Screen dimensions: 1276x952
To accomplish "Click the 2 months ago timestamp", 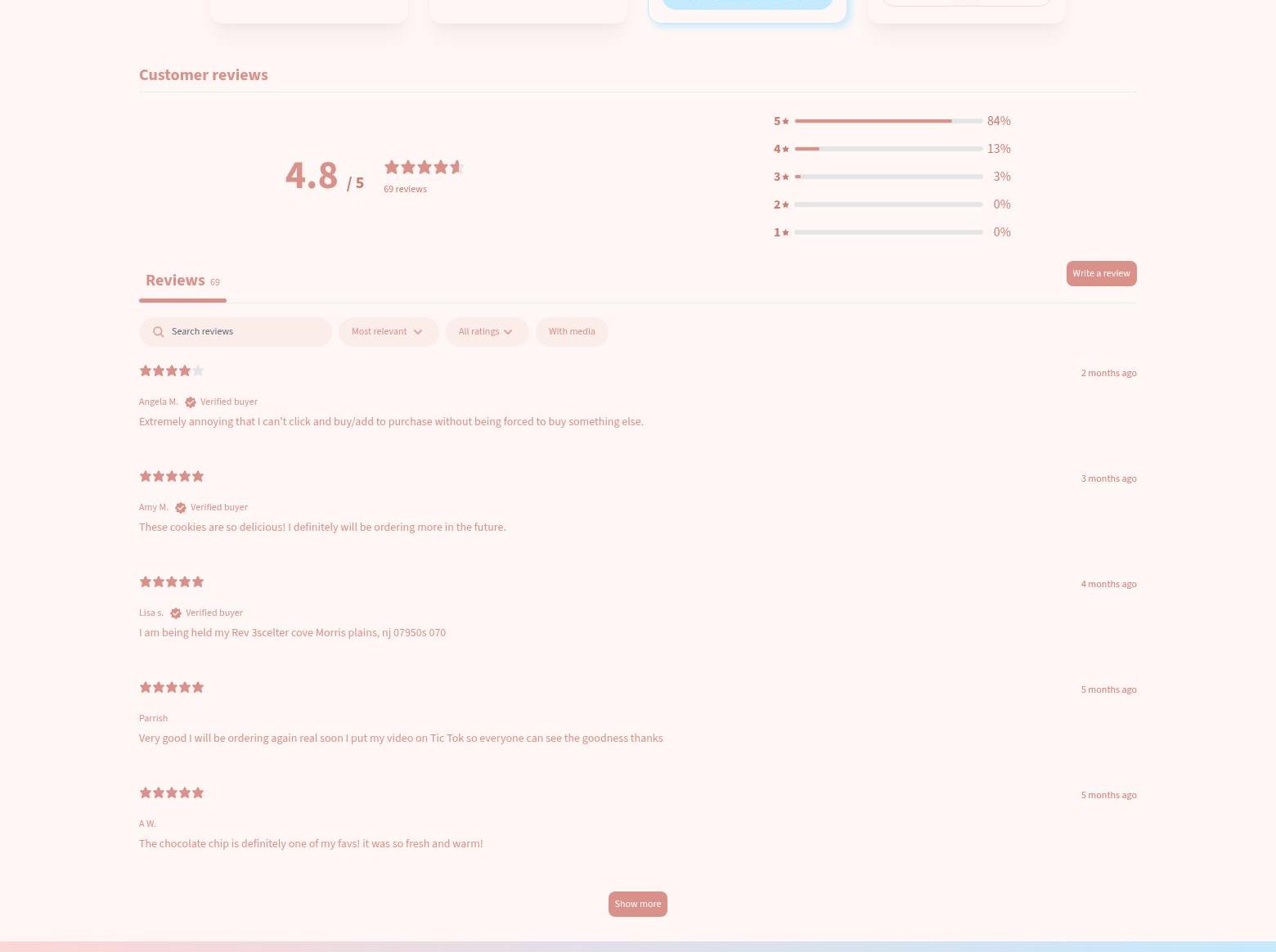I will coord(1108,373).
